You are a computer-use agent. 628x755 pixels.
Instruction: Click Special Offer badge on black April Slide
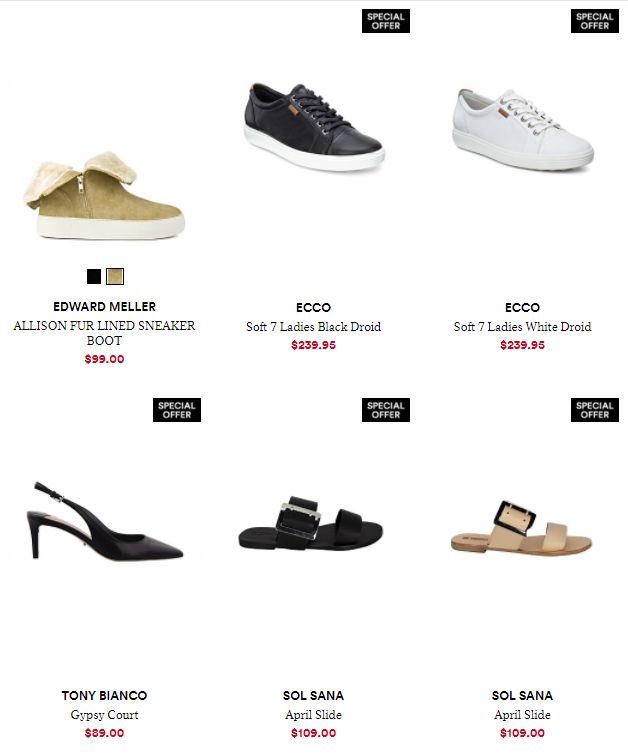(386, 410)
